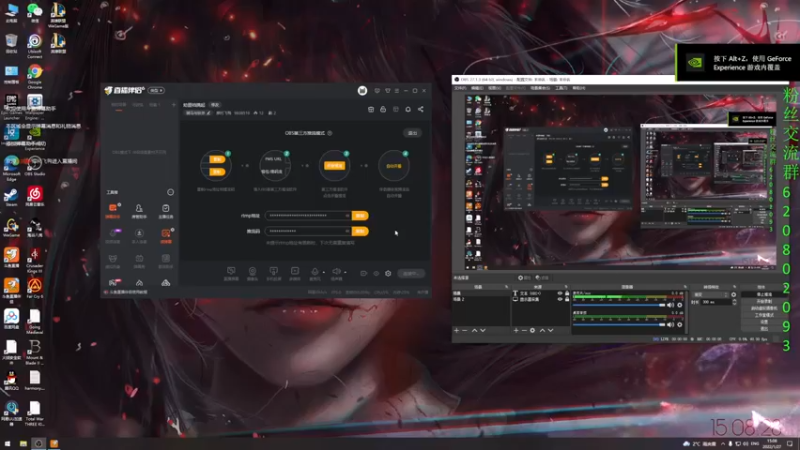Switch to the second scene tab in the assistant sidebar

tap(138, 105)
